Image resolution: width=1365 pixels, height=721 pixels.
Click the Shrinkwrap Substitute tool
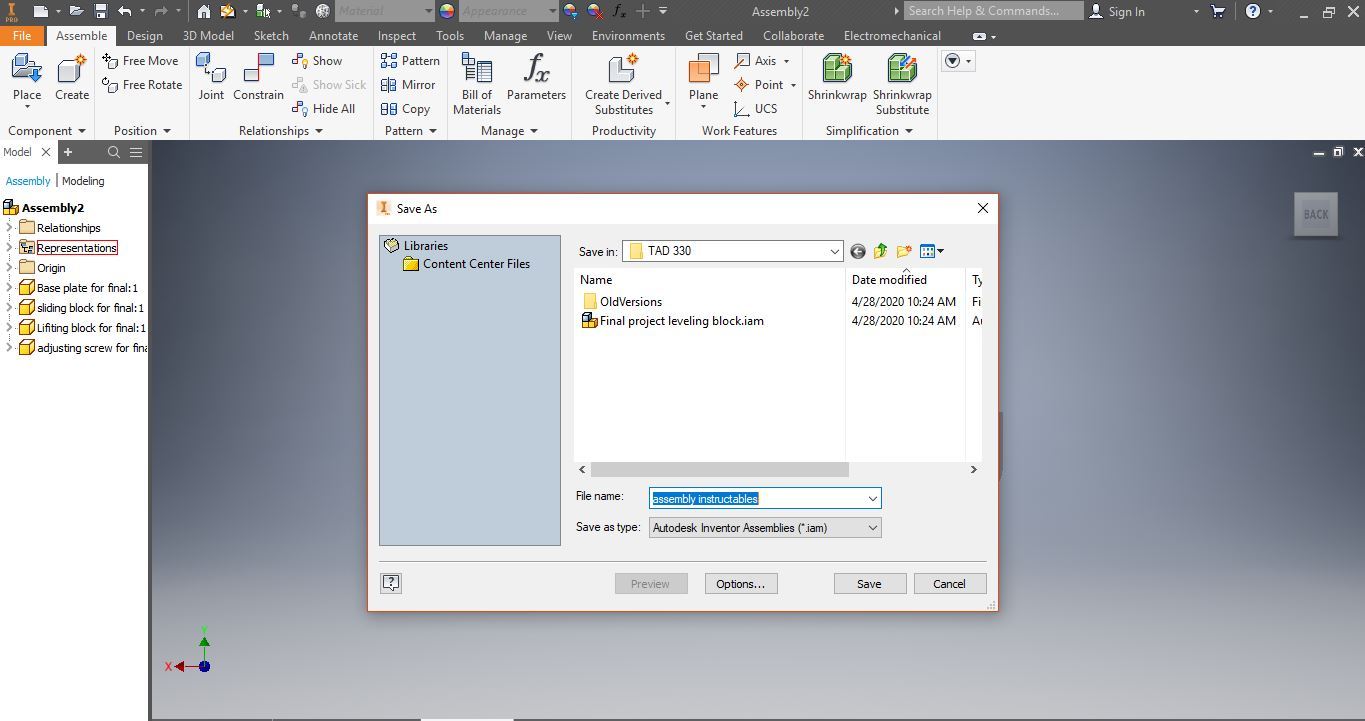[x=902, y=84]
